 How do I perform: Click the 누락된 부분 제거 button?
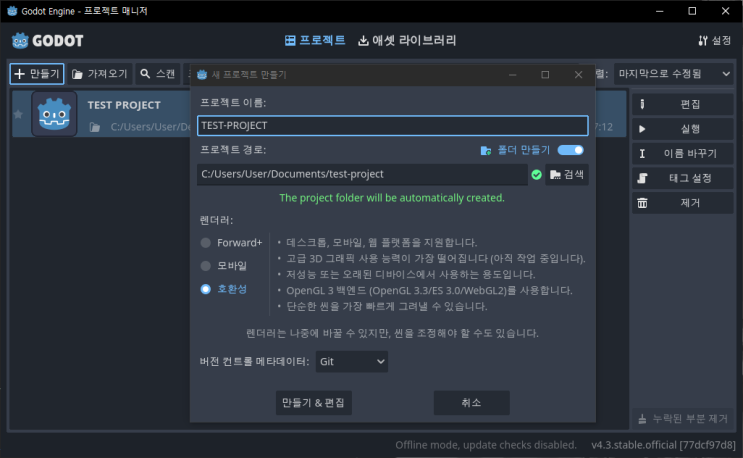pos(682,419)
